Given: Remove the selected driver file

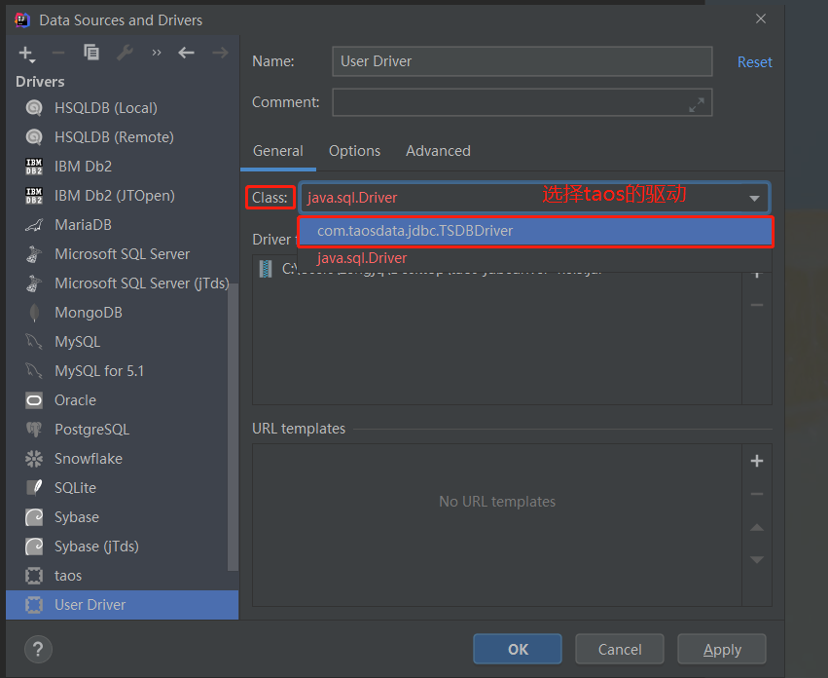Looking at the screenshot, I should pos(757,305).
